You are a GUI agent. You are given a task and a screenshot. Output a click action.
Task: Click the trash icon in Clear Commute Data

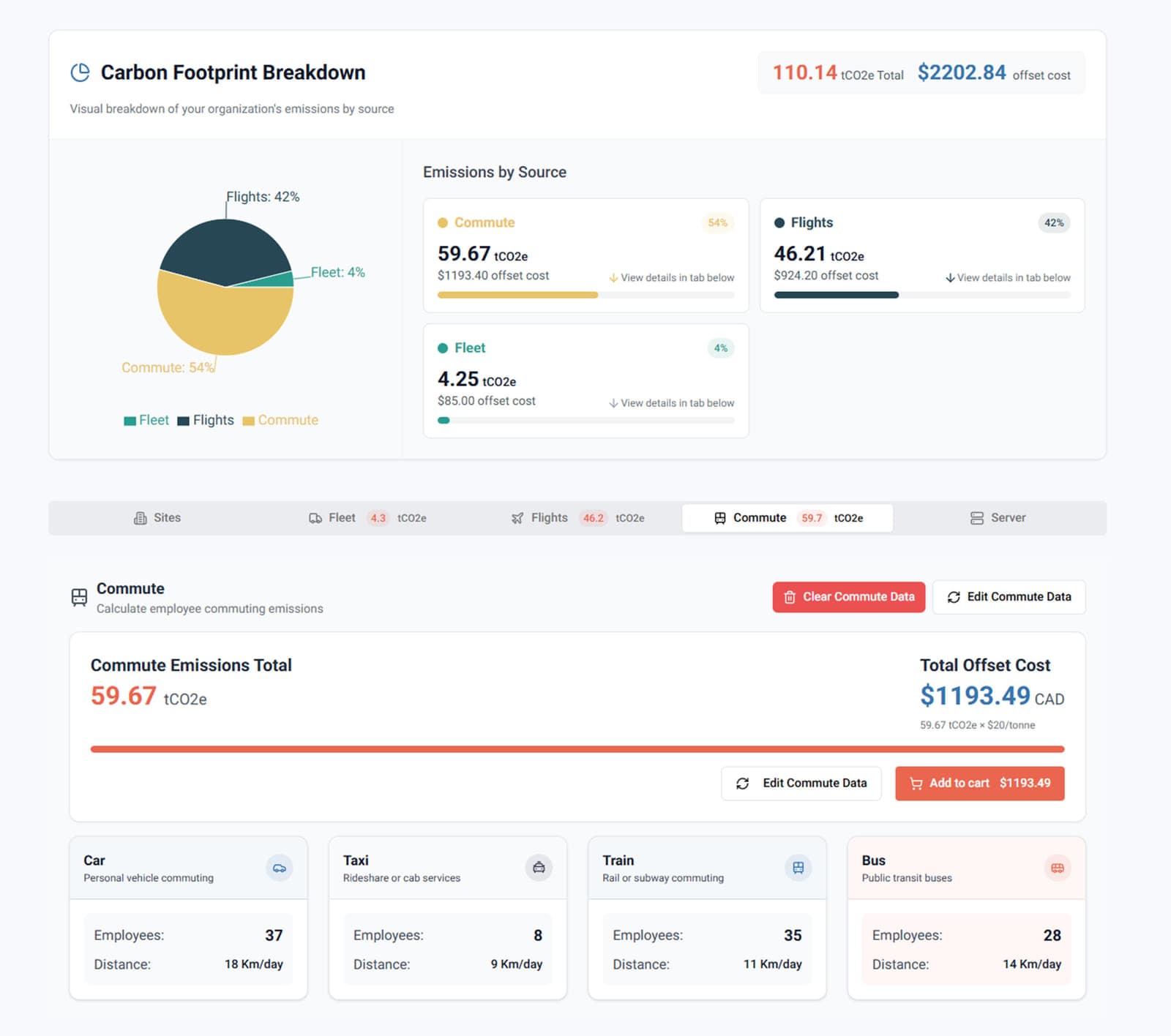[x=790, y=597]
